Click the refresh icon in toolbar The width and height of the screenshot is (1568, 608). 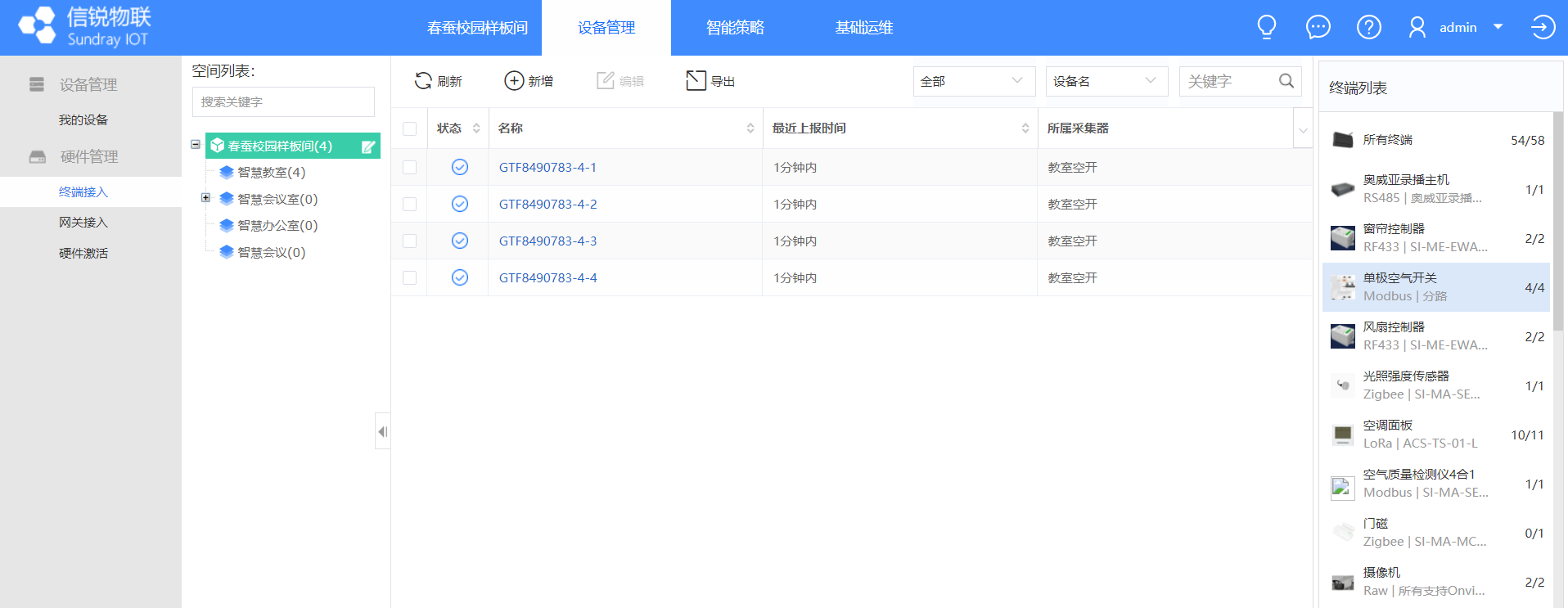coord(423,81)
